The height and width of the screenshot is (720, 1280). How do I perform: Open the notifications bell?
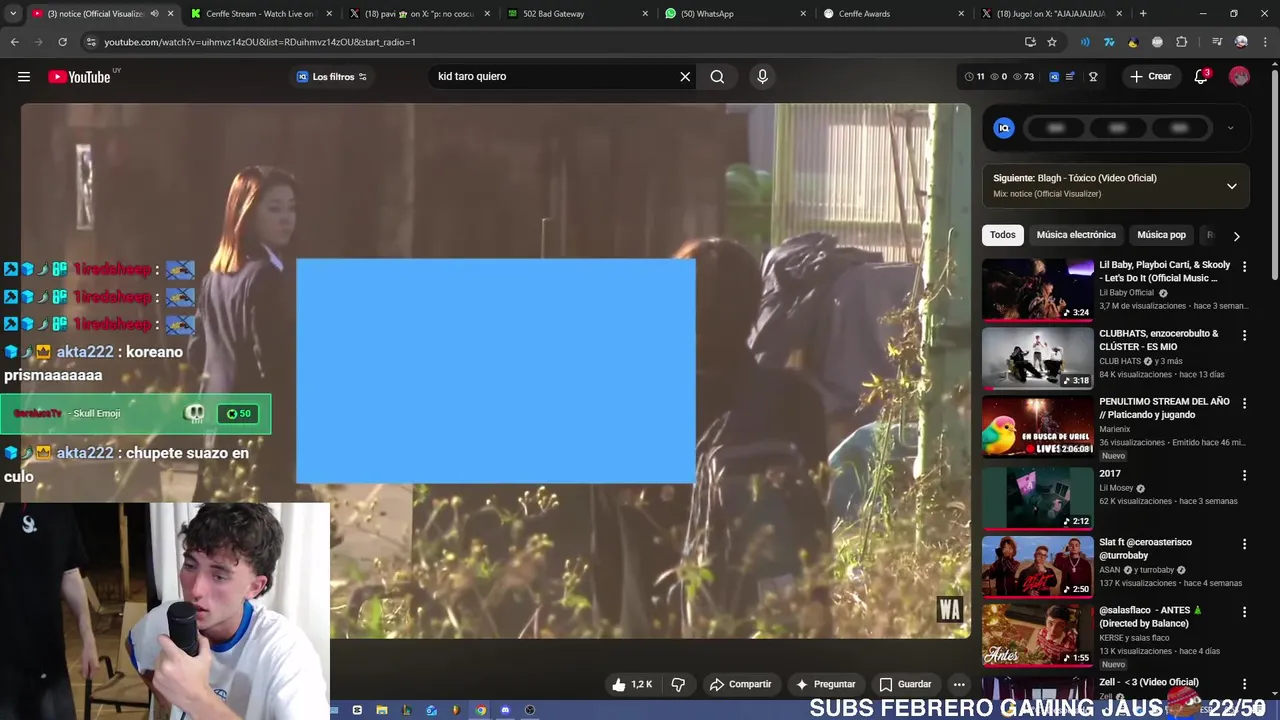[x=1201, y=77]
